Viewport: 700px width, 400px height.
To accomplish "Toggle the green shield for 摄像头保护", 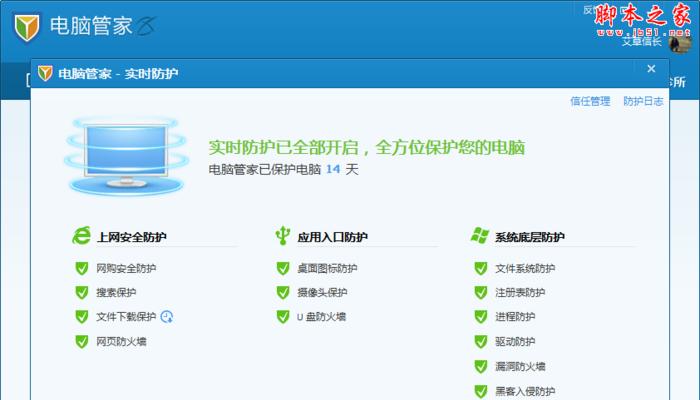I will [x=283, y=292].
